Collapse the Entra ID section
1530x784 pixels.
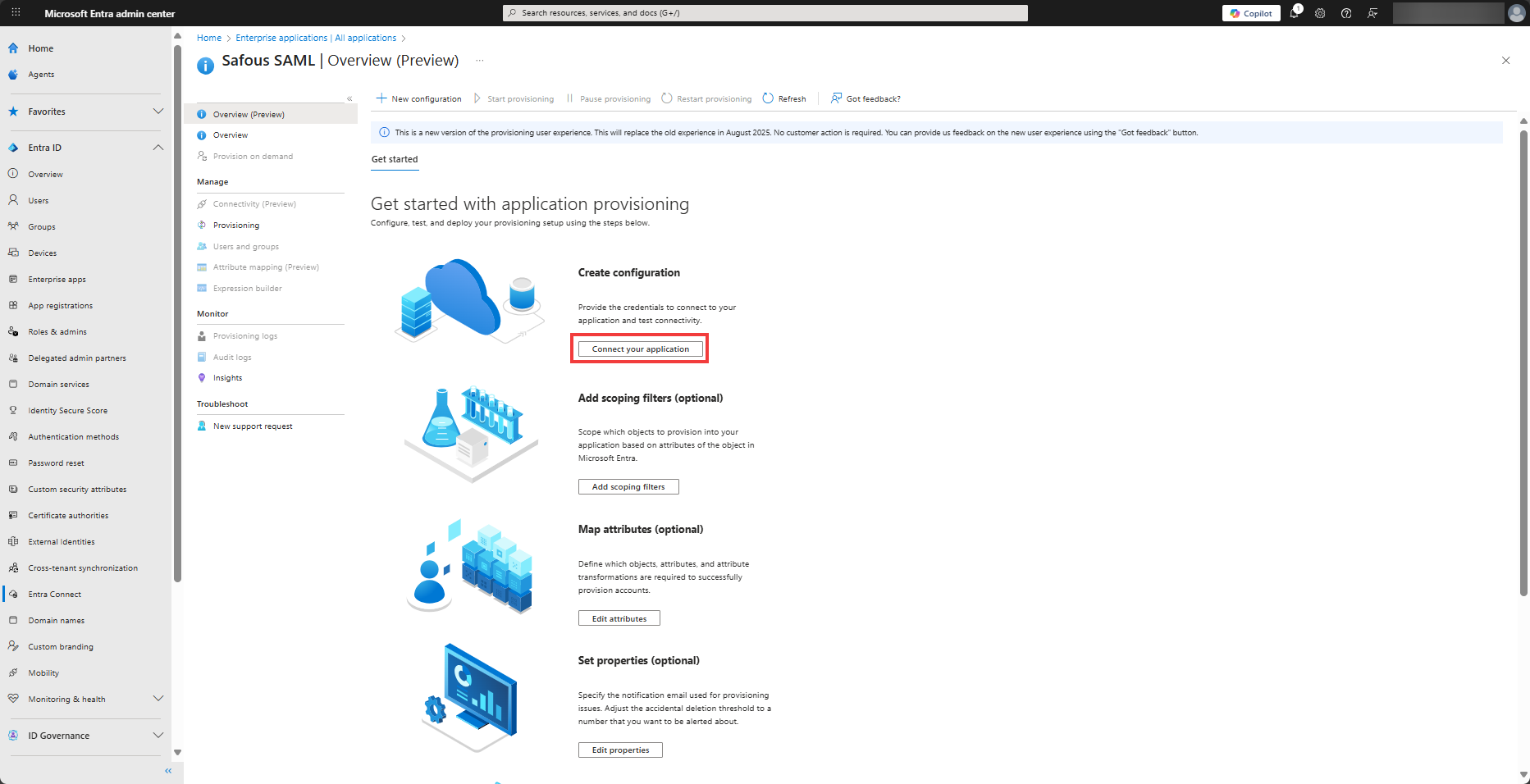point(158,148)
